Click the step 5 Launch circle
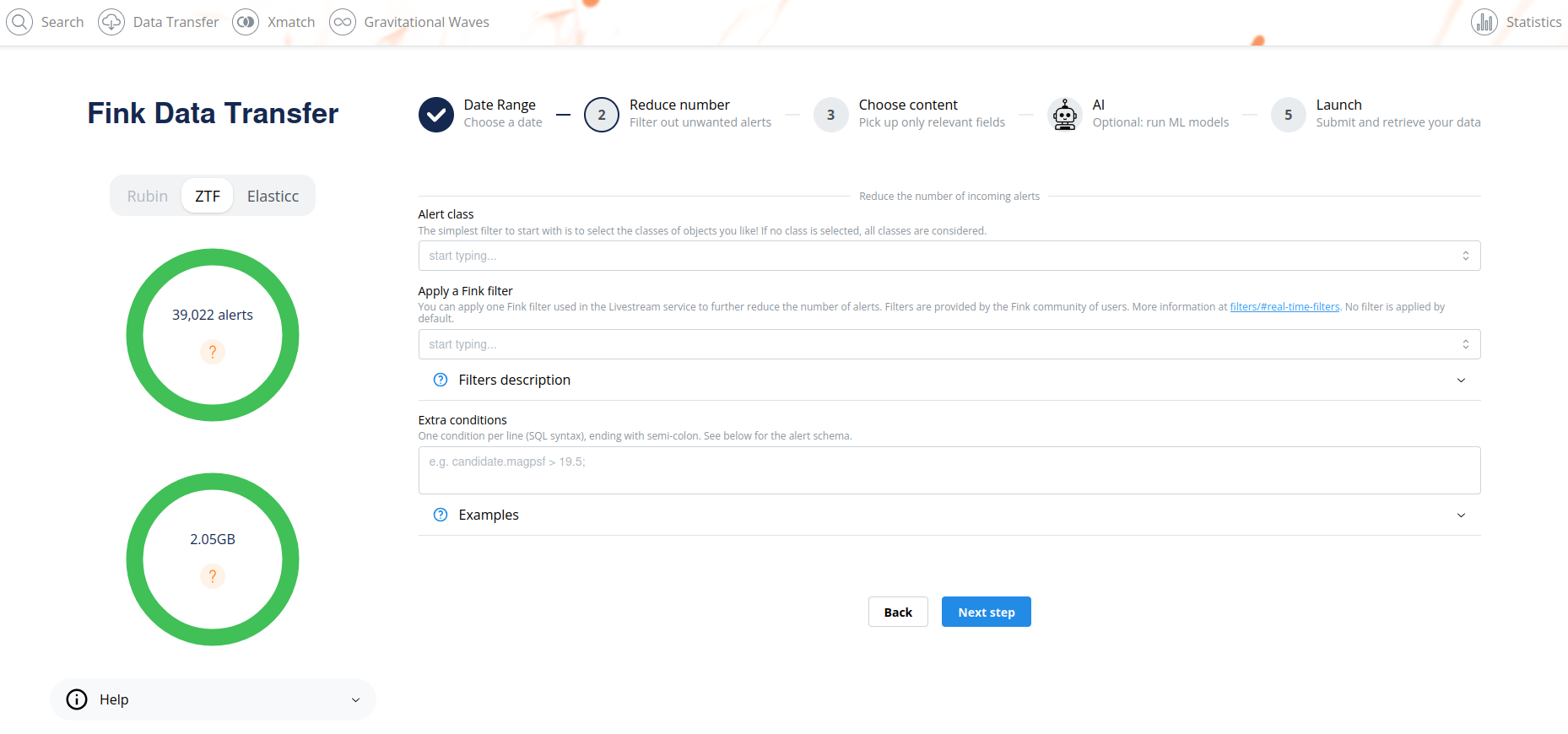This screenshot has height=734, width=1568. tap(1289, 115)
